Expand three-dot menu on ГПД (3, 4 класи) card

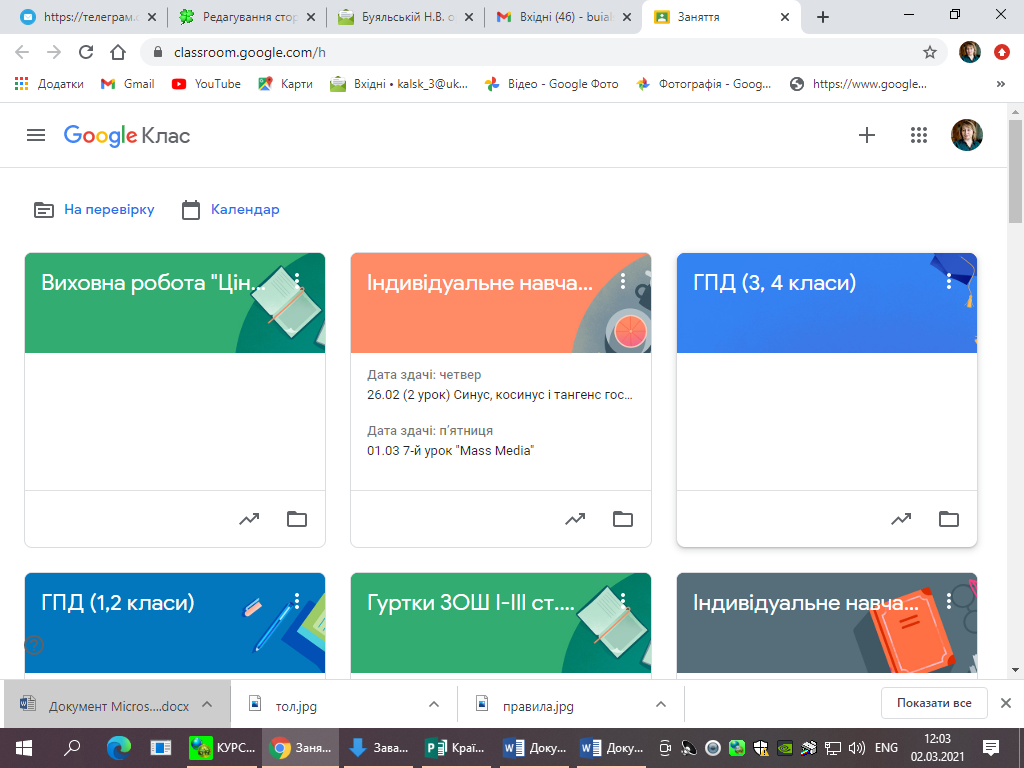(x=949, y=282)
